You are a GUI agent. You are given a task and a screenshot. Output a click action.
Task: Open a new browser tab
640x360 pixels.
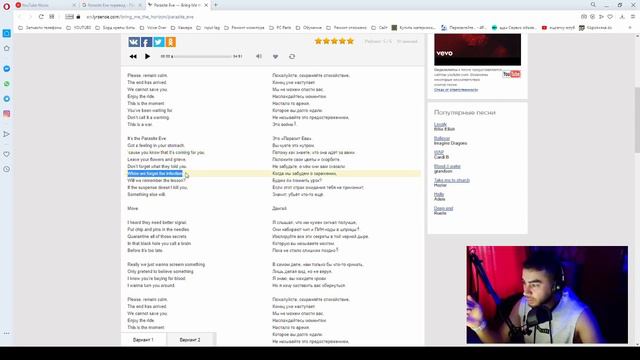point(216,5)
